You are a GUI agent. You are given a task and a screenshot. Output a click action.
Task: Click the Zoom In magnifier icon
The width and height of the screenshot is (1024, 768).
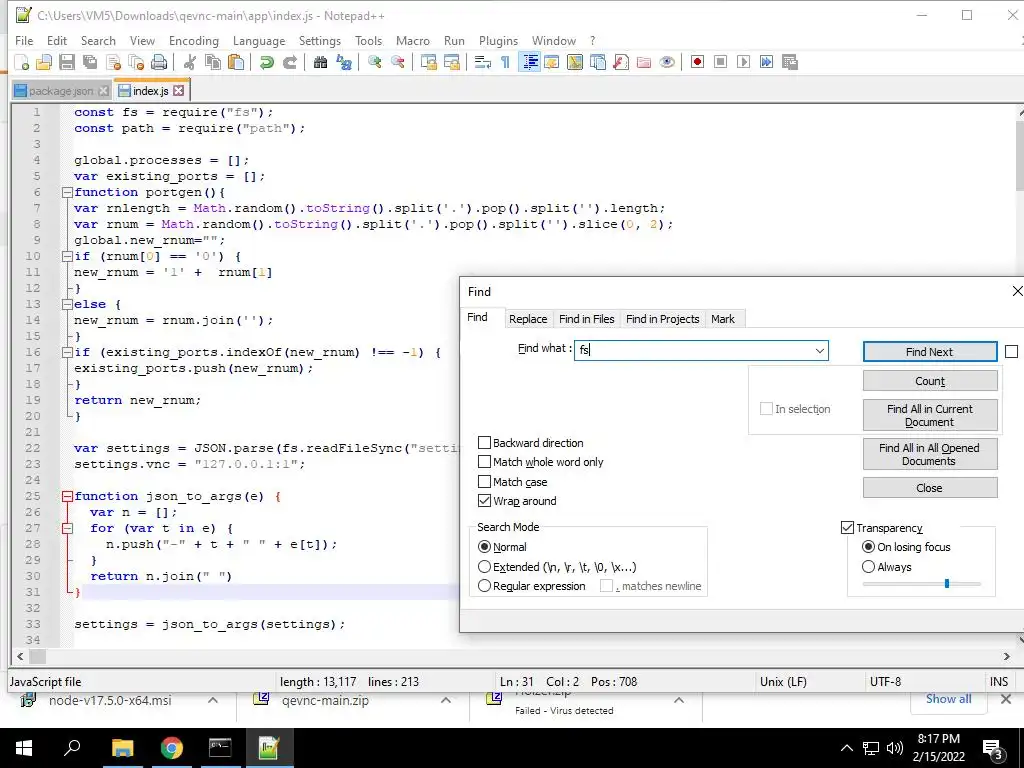click(375, 62)
